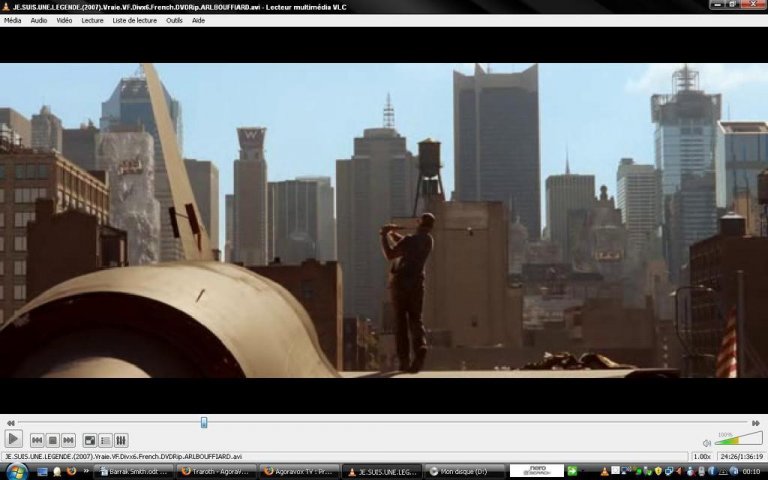Open the Liste de lecture menu
Screen dimensions: 768x480
tap(135, 21)
